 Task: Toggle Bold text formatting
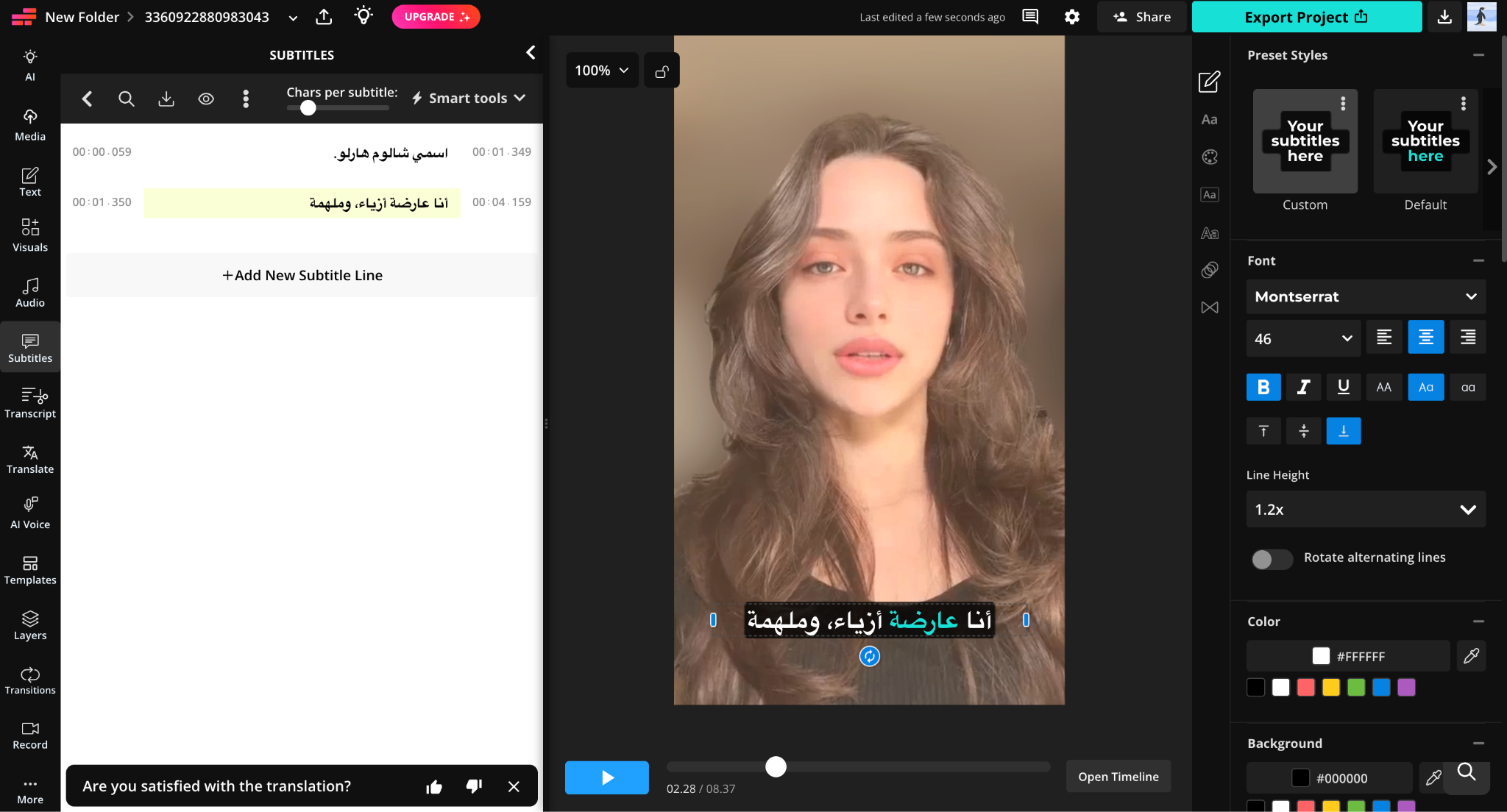point(1263,387)
